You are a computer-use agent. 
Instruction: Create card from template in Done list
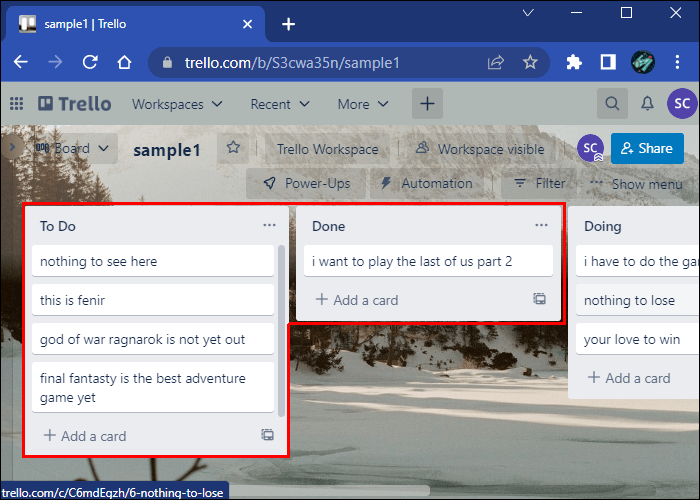[539, 299]
